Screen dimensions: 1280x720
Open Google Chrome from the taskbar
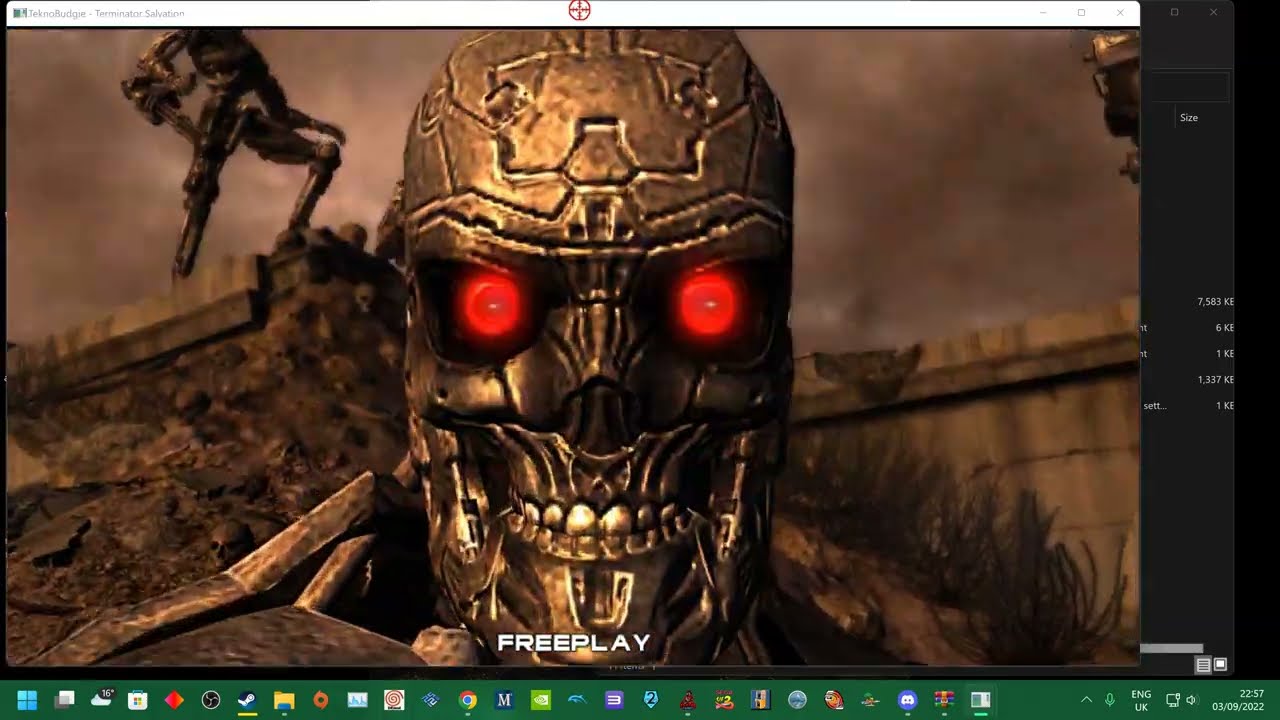coord(467,700)
